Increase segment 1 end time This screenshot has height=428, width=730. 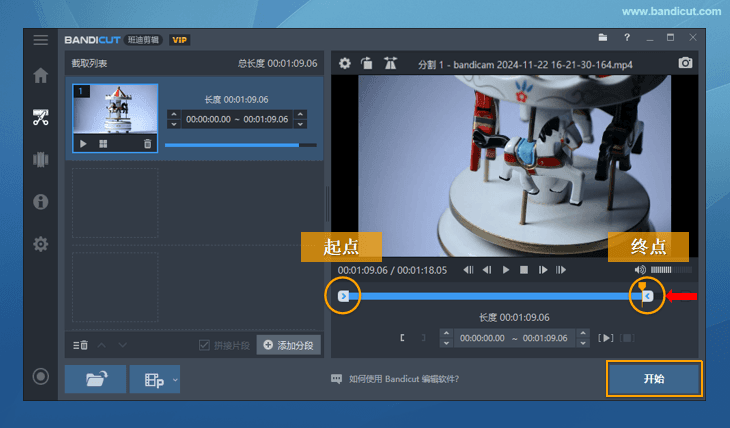(x=300, y=114)
